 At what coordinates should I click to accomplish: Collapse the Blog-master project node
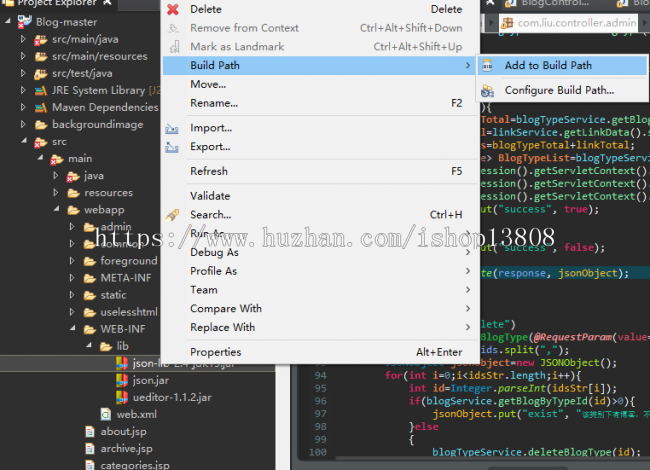(x=8, y=21)
